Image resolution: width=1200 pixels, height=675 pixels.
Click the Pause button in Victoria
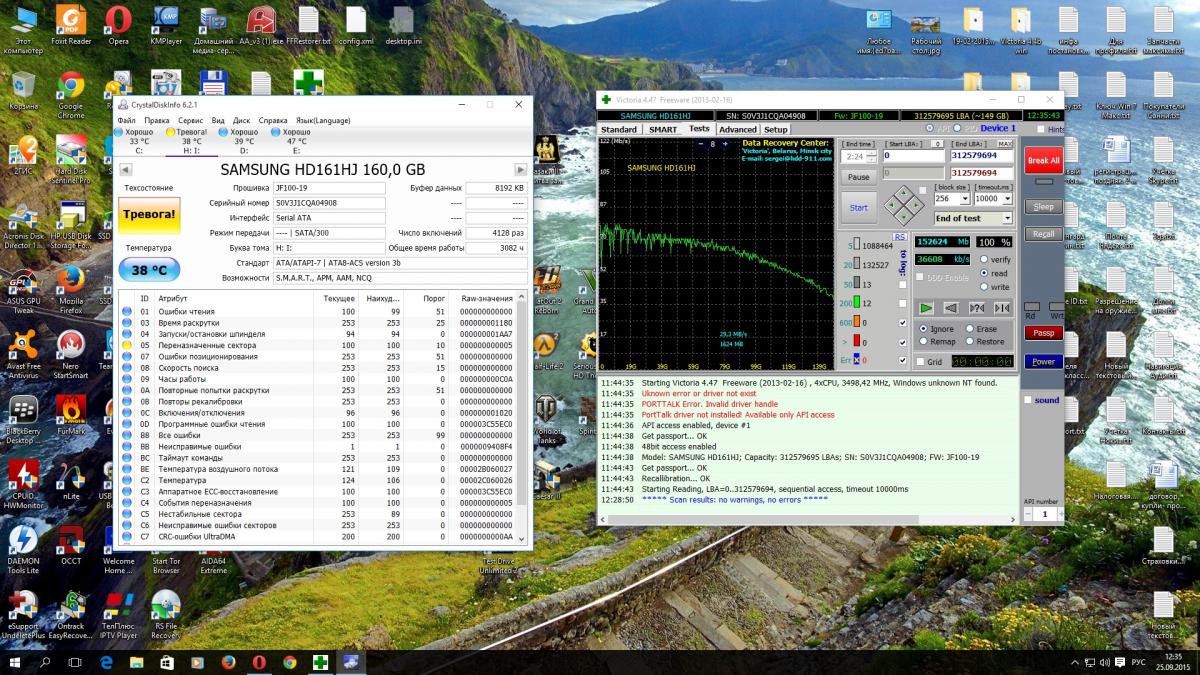coord(858,177)
